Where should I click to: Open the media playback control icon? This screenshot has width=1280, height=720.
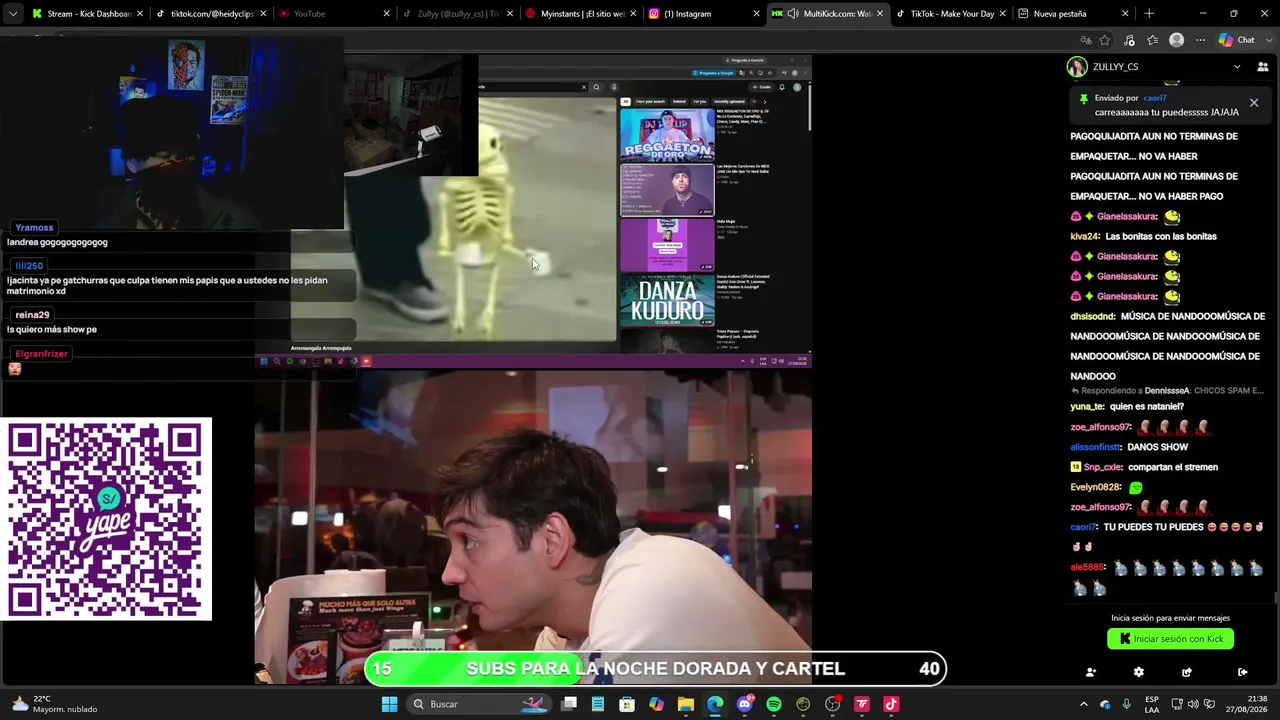[1129, 40]
